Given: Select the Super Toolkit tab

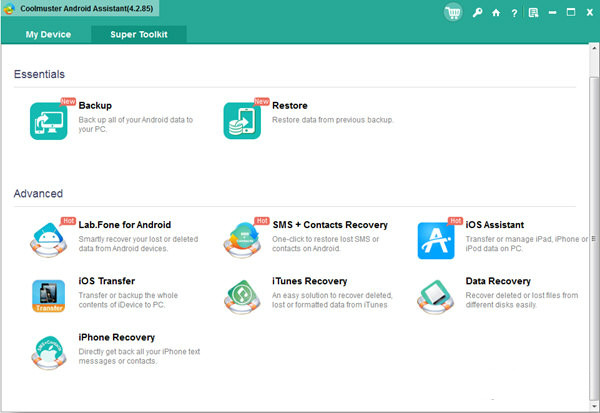Looking at the screenshot, I should pyautogui.click(x=139, y=34).
